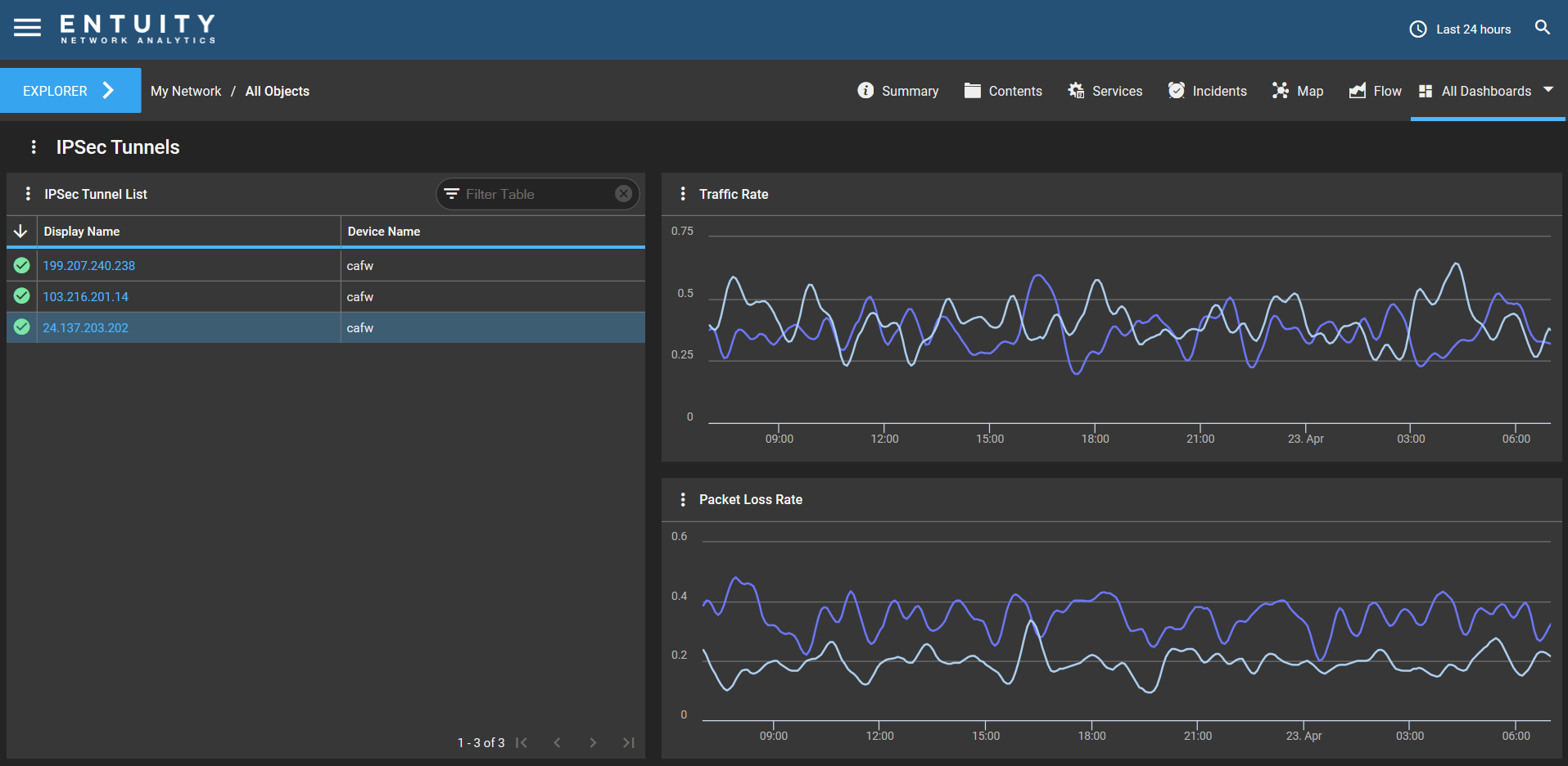The width and height of the screenshot is (1568, 766).
Task: Click the Flow chart icon
Action: pyautogui.click(x=1358, y=90)
